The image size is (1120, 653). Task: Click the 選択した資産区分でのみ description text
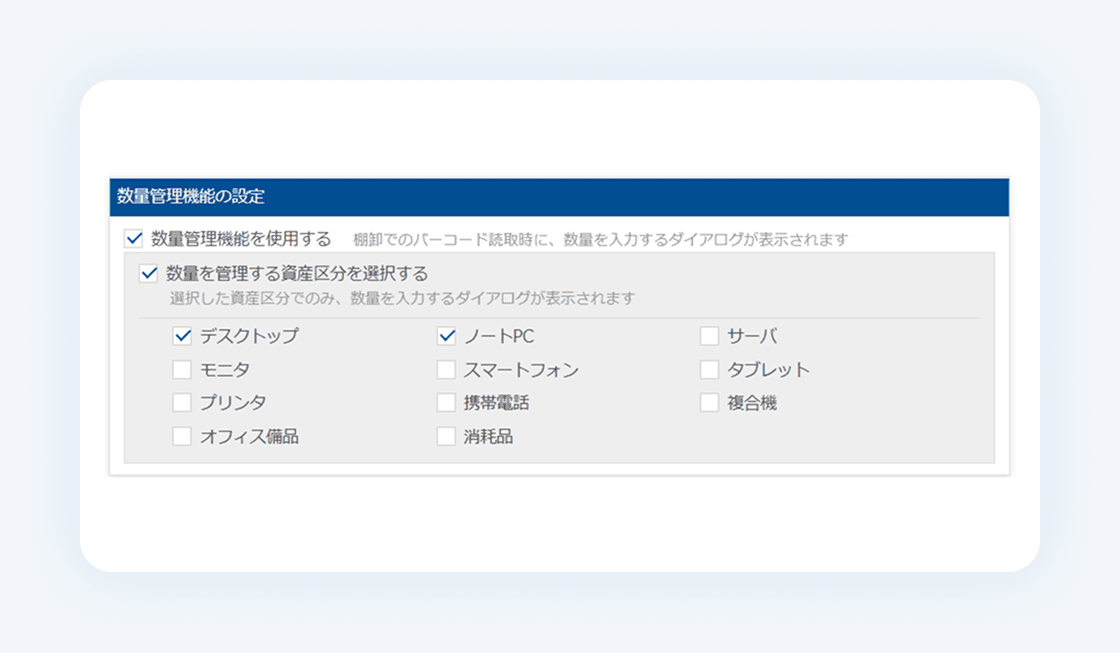[402, 298]
